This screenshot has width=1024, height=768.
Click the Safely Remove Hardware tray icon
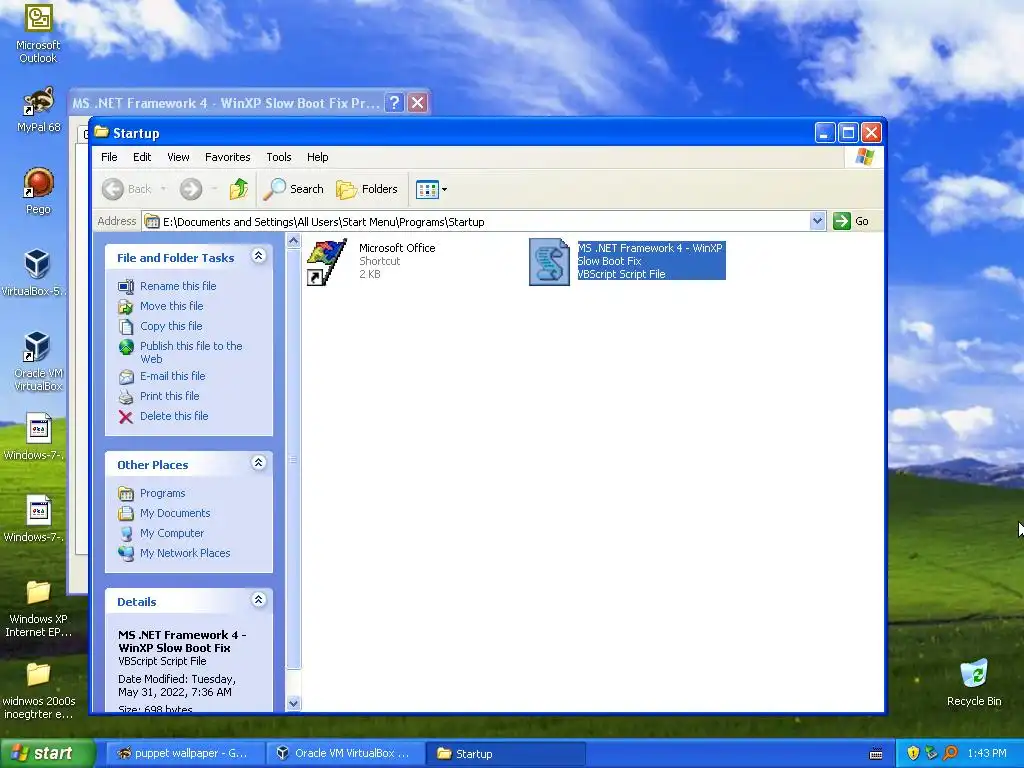[931, 753]
